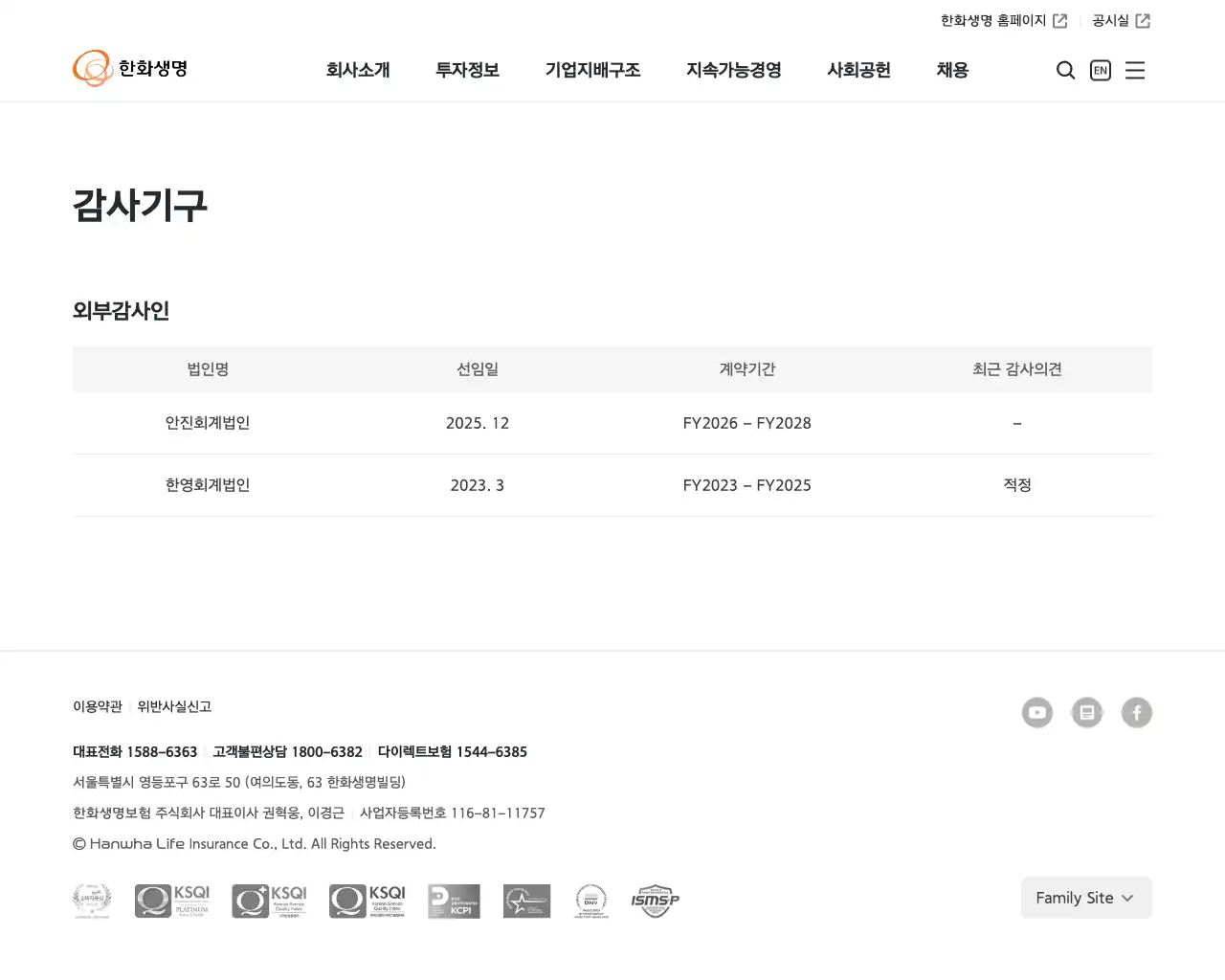Viewport: 1225px width, 980px height.
Task: Open the site search magnifier icon
Action: [1065, 70]
